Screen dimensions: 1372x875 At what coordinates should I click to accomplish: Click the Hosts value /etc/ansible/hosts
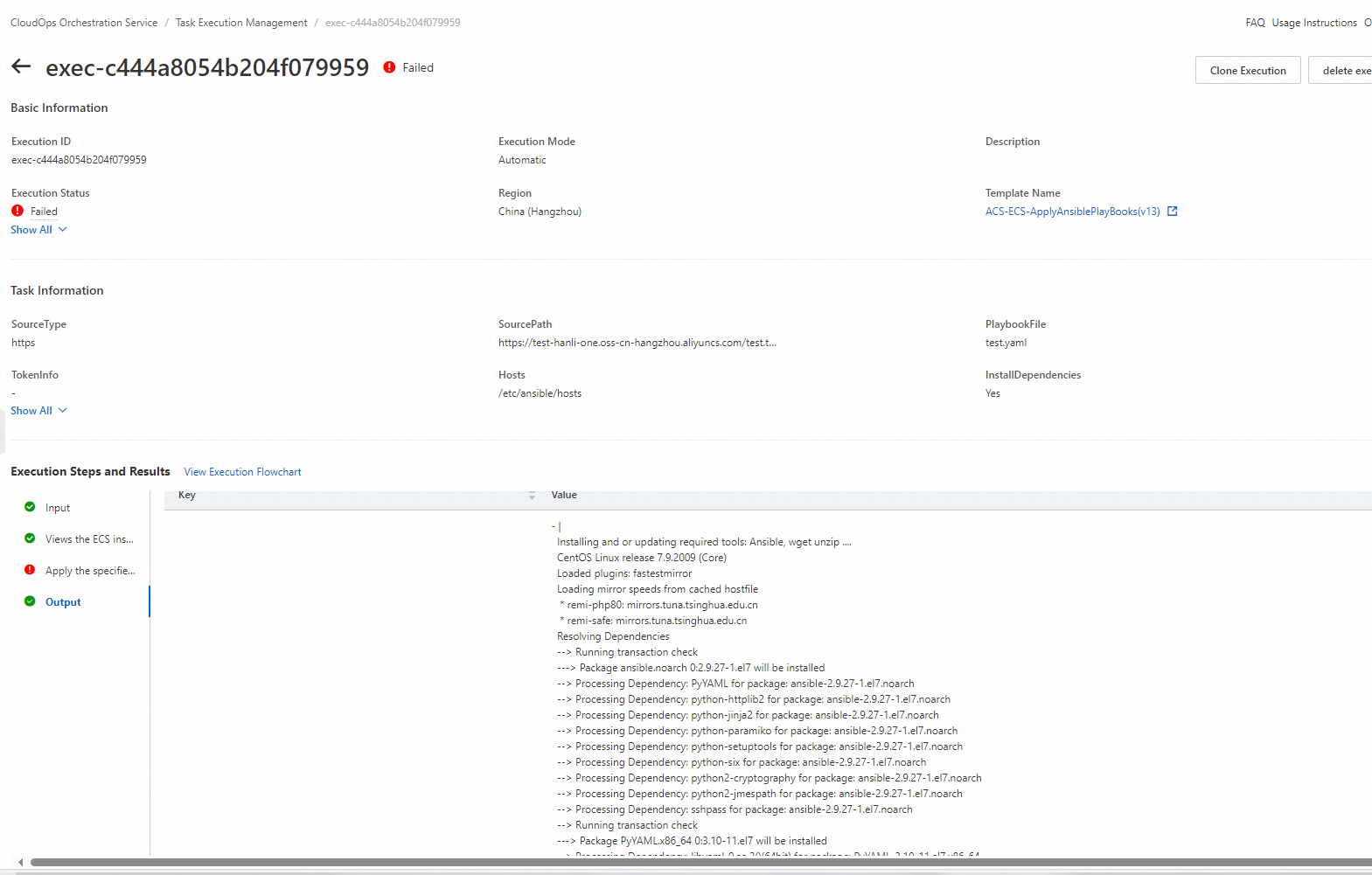540,393
